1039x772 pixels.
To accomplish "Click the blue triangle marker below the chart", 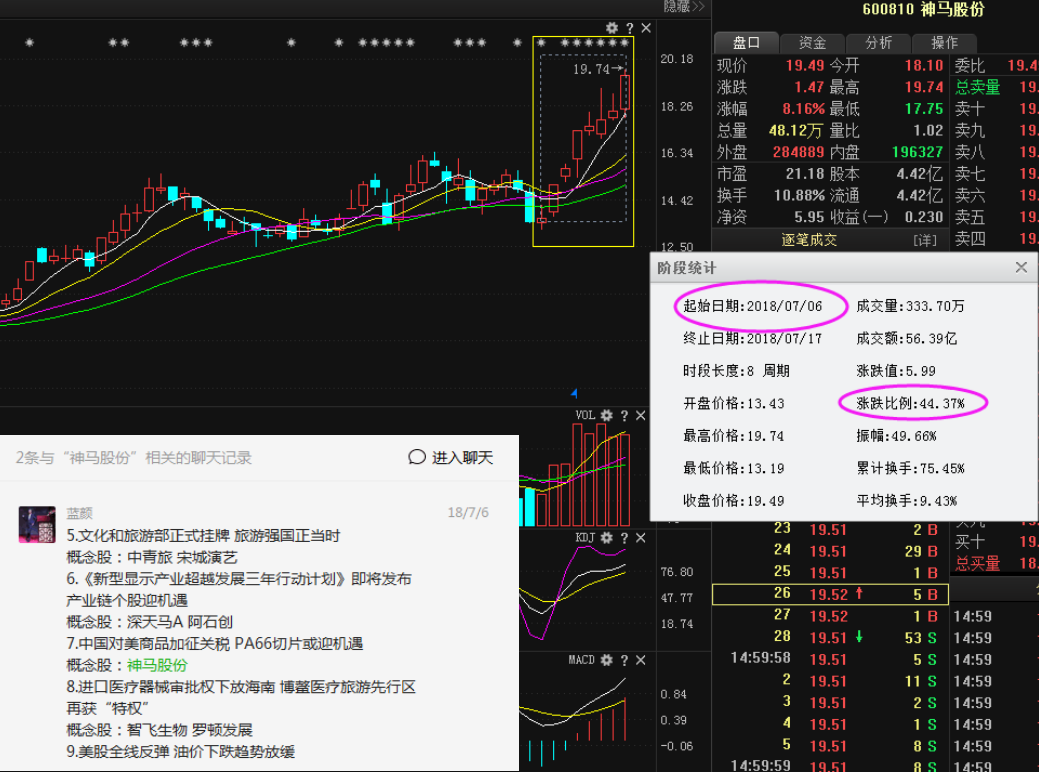I will [574, 393].
